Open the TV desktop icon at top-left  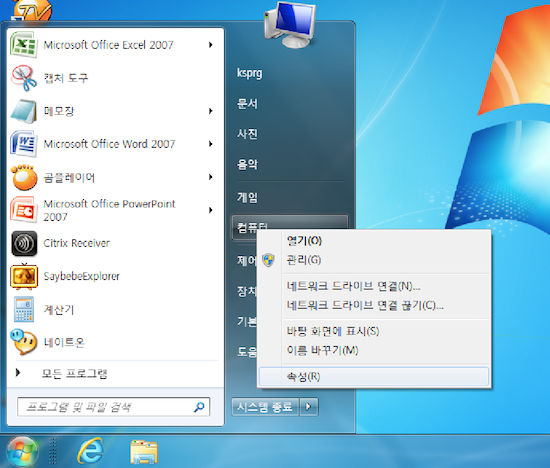(32, 11)
